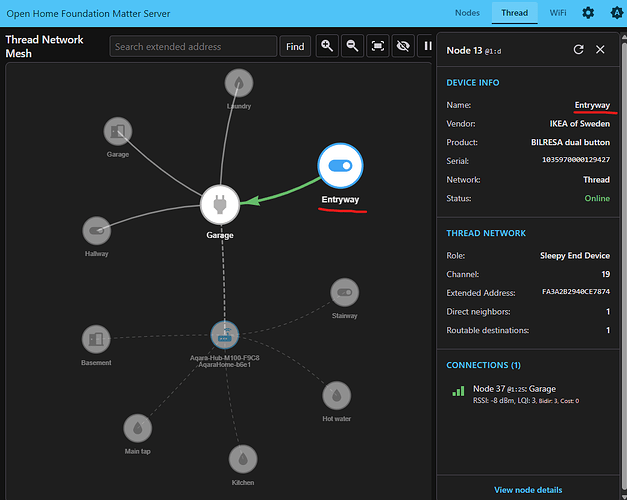Select the Hot water node
Screen dimensions: 627x500
337,396
